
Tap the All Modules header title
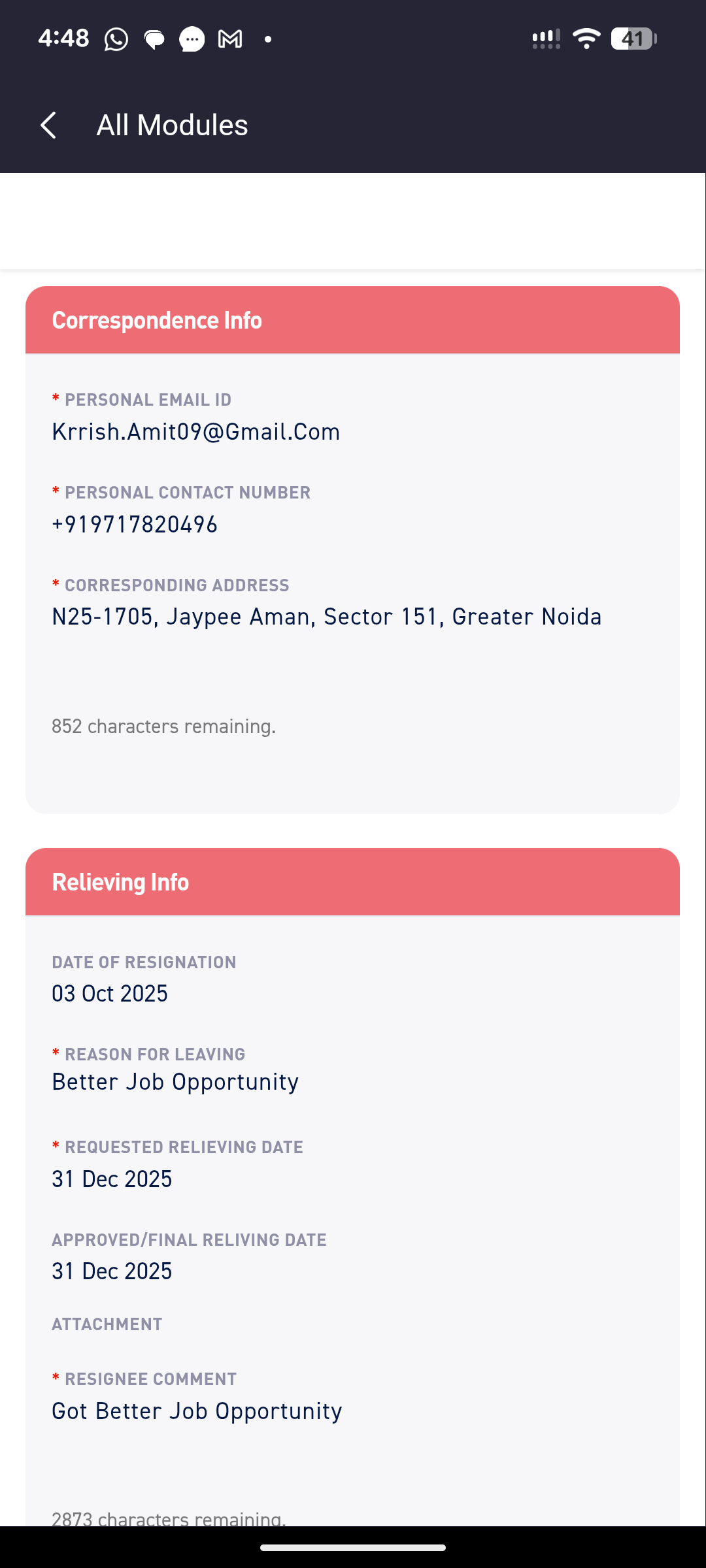click(x=172, y=125)
